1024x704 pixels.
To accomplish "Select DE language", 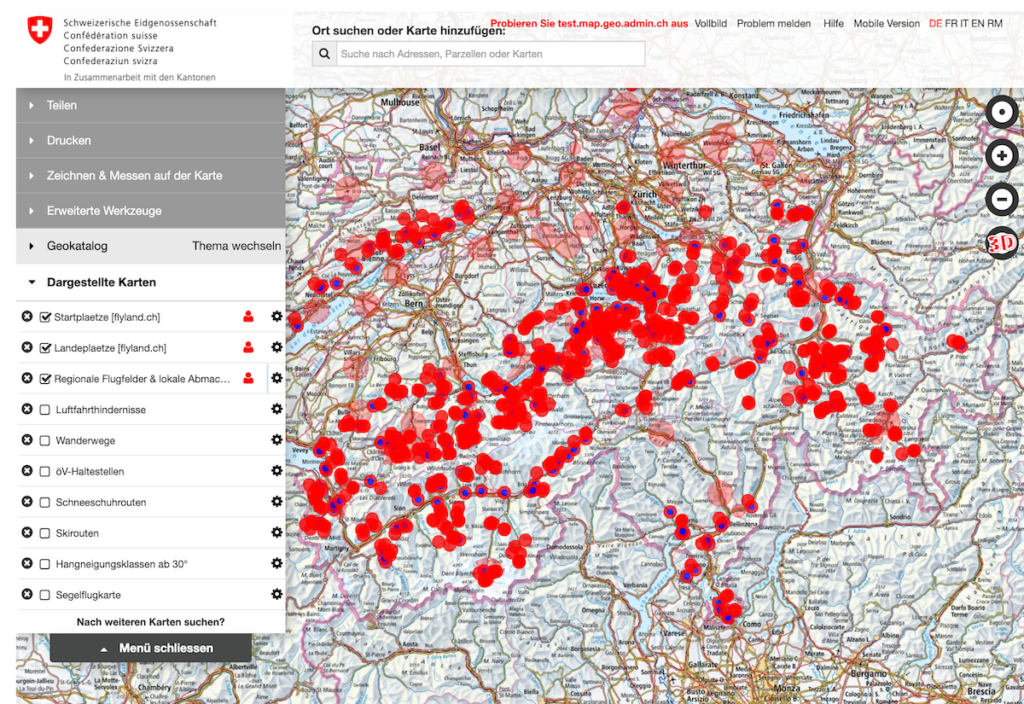I will (935, 24).
